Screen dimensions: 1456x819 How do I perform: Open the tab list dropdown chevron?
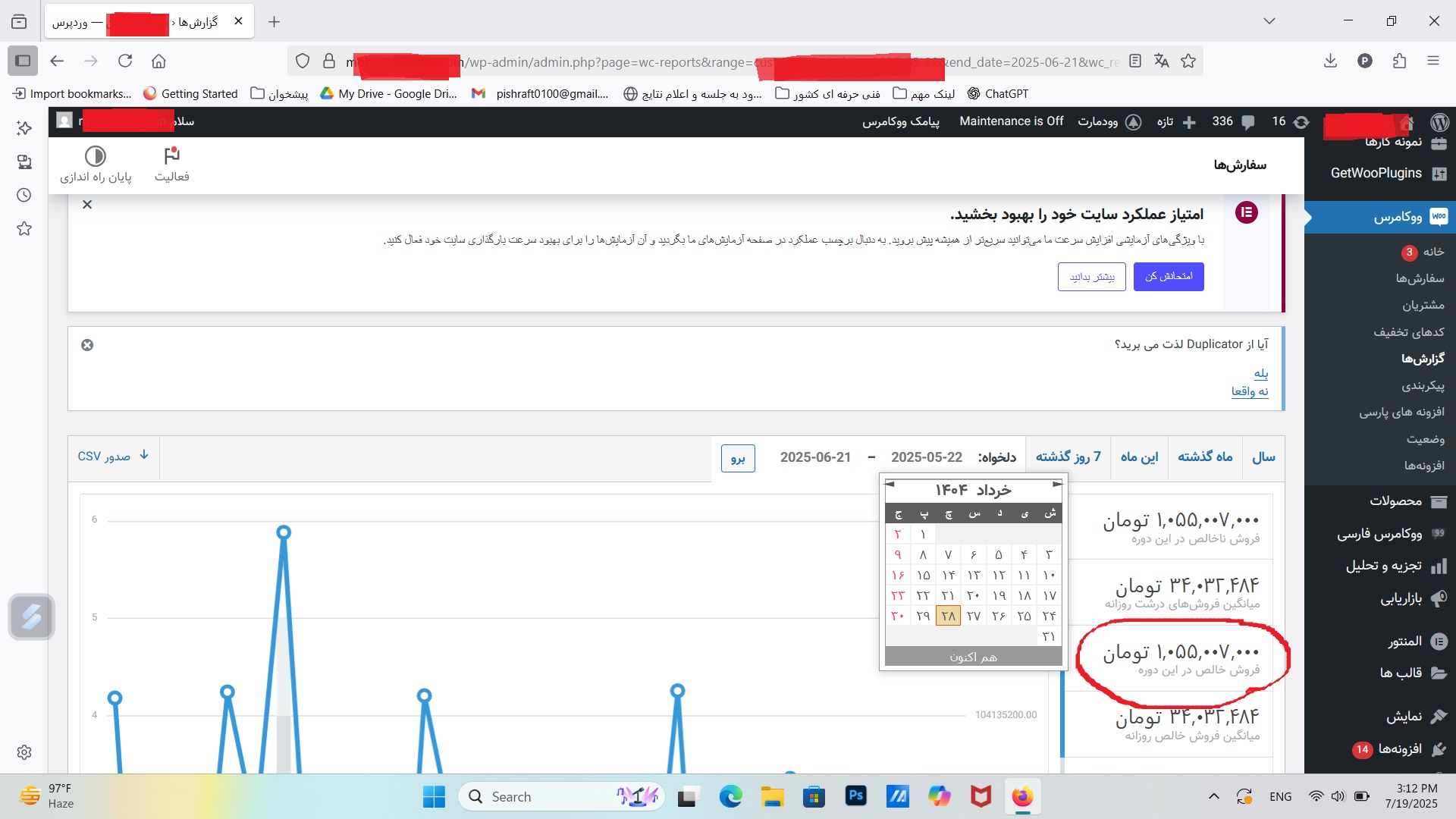[1269, 21]
